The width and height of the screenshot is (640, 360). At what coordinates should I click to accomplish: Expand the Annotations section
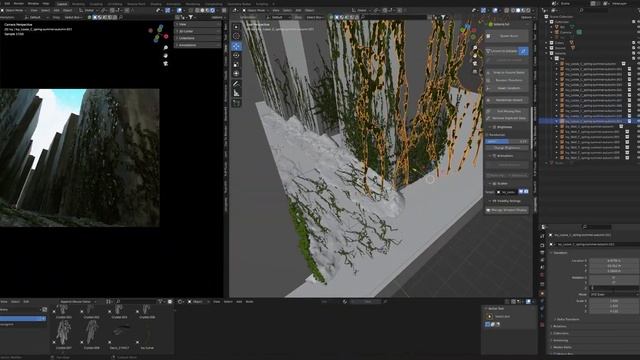tap(198, 45)
